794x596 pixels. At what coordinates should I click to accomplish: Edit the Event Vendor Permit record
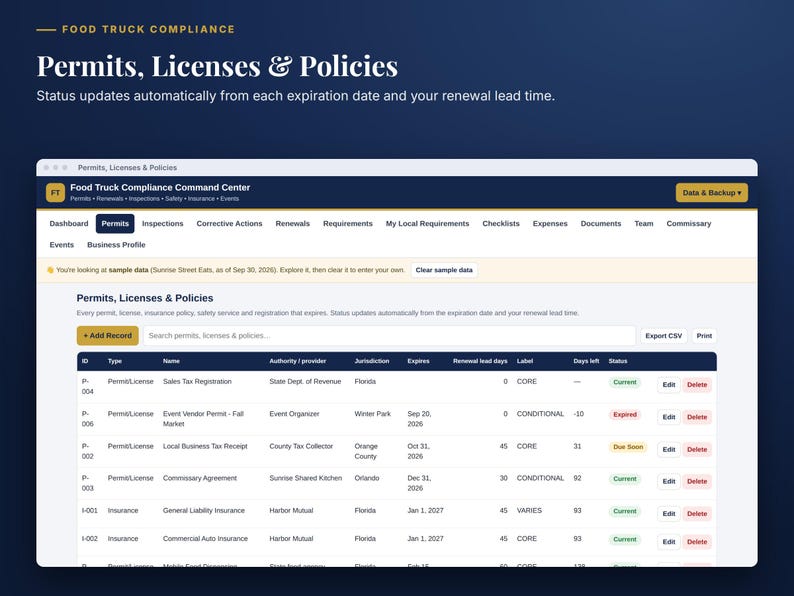[x=669, y=417]
